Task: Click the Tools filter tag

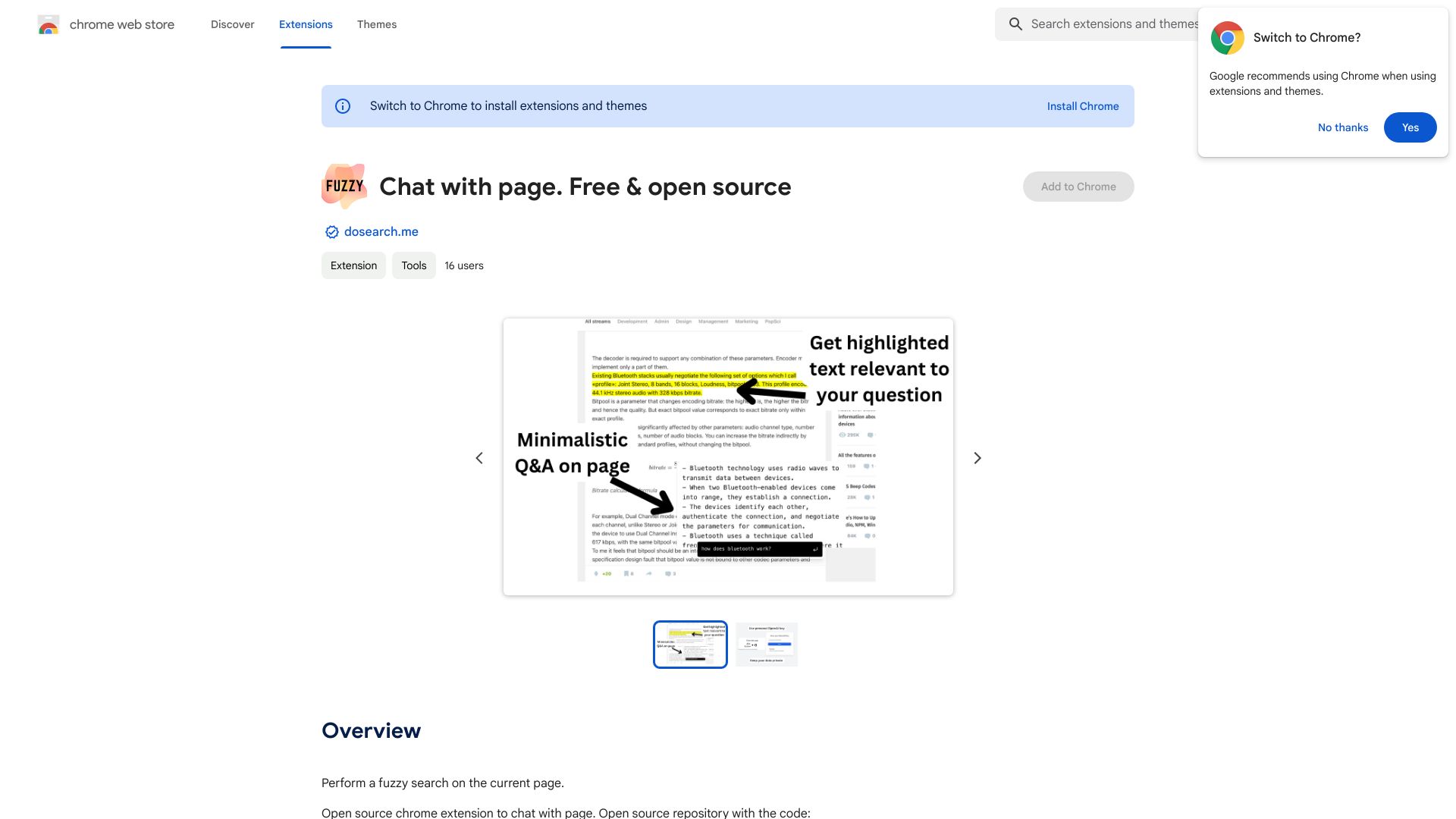Action: click(413, 265)
